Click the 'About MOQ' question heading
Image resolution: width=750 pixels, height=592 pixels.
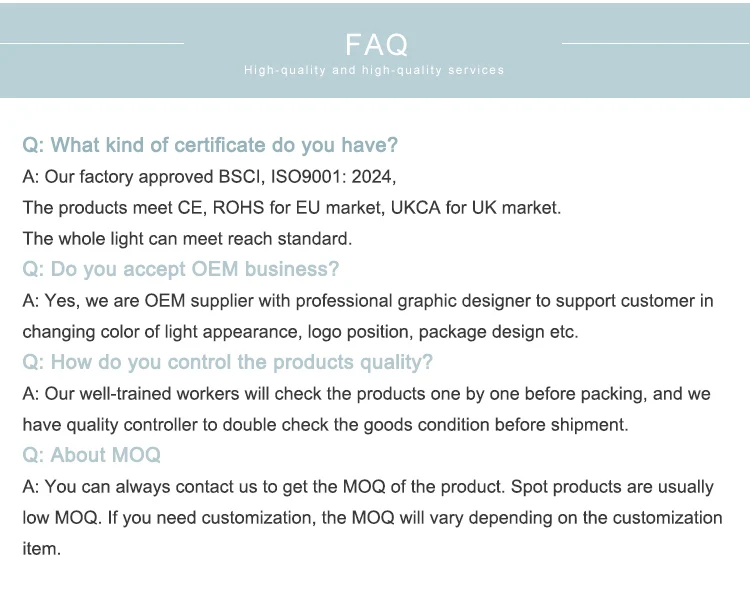click(91, 455)
